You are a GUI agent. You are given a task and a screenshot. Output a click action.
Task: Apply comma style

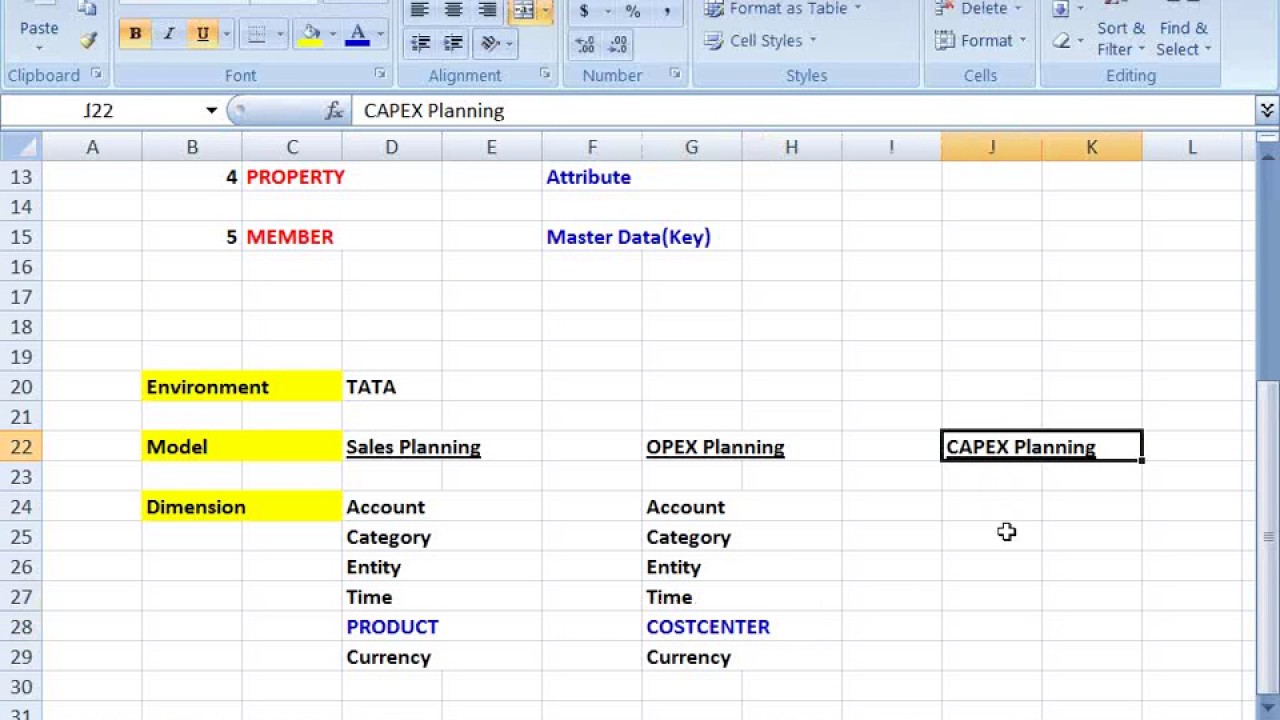tap(667, 11)
